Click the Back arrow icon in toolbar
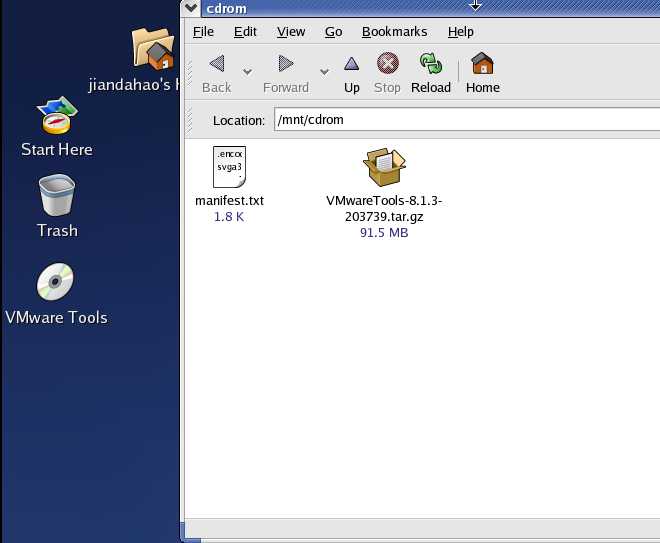 [x=217, y=64]
